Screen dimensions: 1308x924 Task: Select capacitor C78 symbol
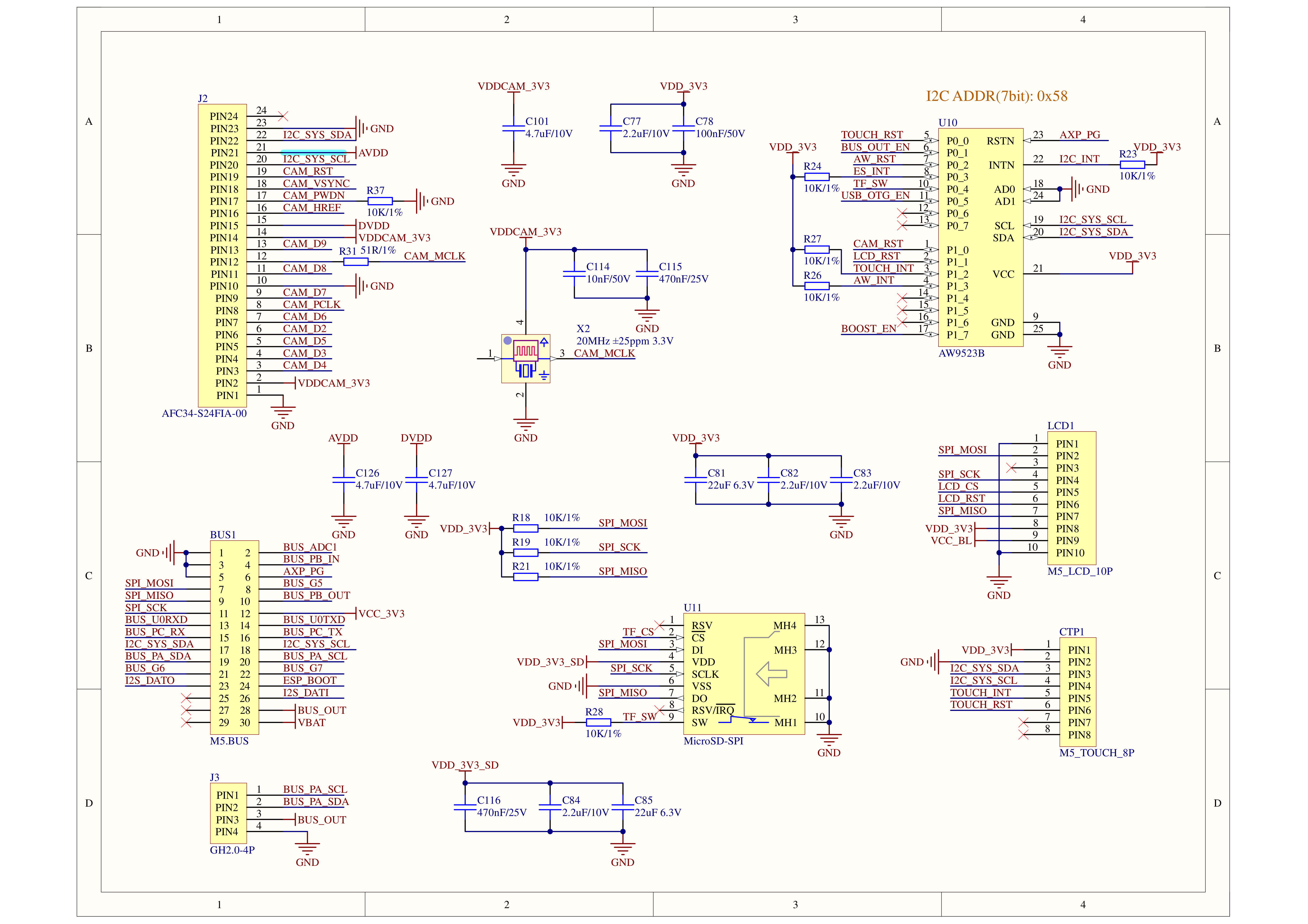(x=684, y=128)
